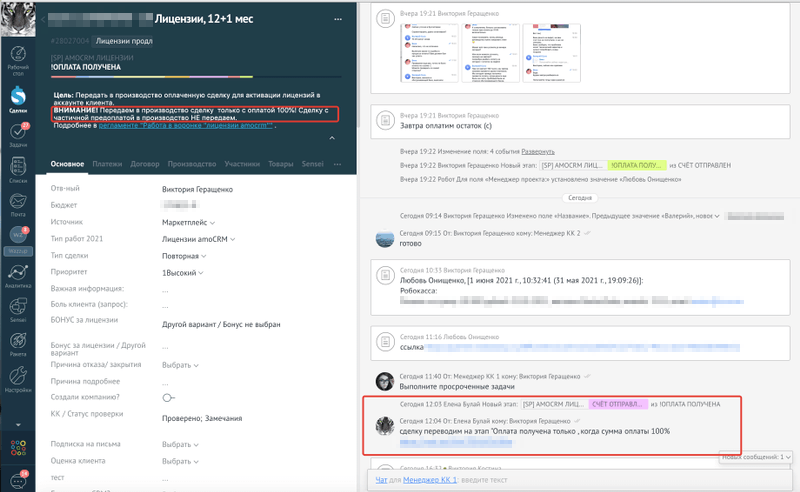Go to Рабочий стол dashboard icon

[x=17, y=56]
